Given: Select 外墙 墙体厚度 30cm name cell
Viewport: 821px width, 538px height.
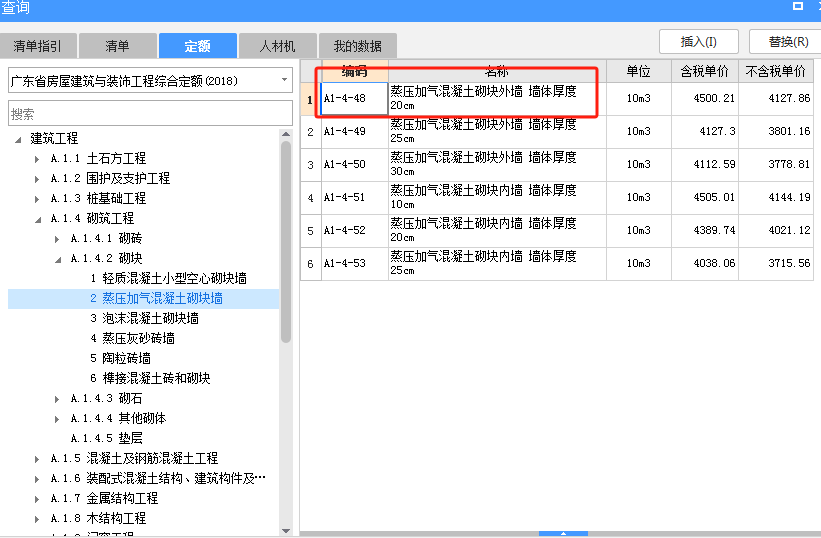Looking at the screenshot, I should coord(497,164).
